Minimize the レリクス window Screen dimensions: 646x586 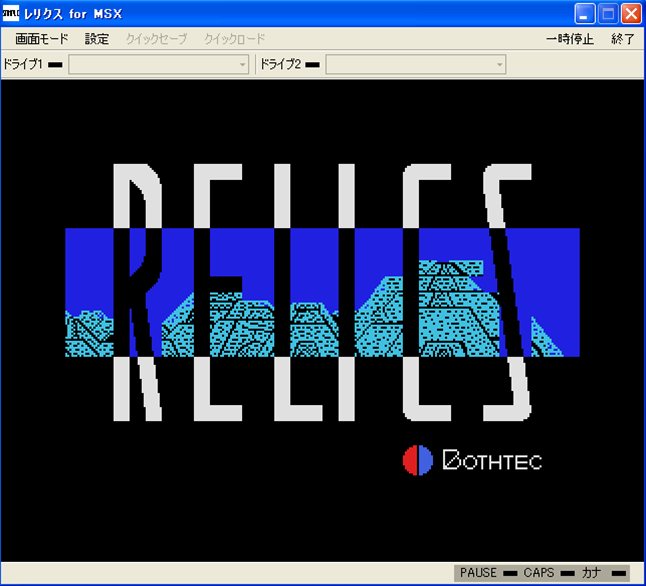pos(585,14)
